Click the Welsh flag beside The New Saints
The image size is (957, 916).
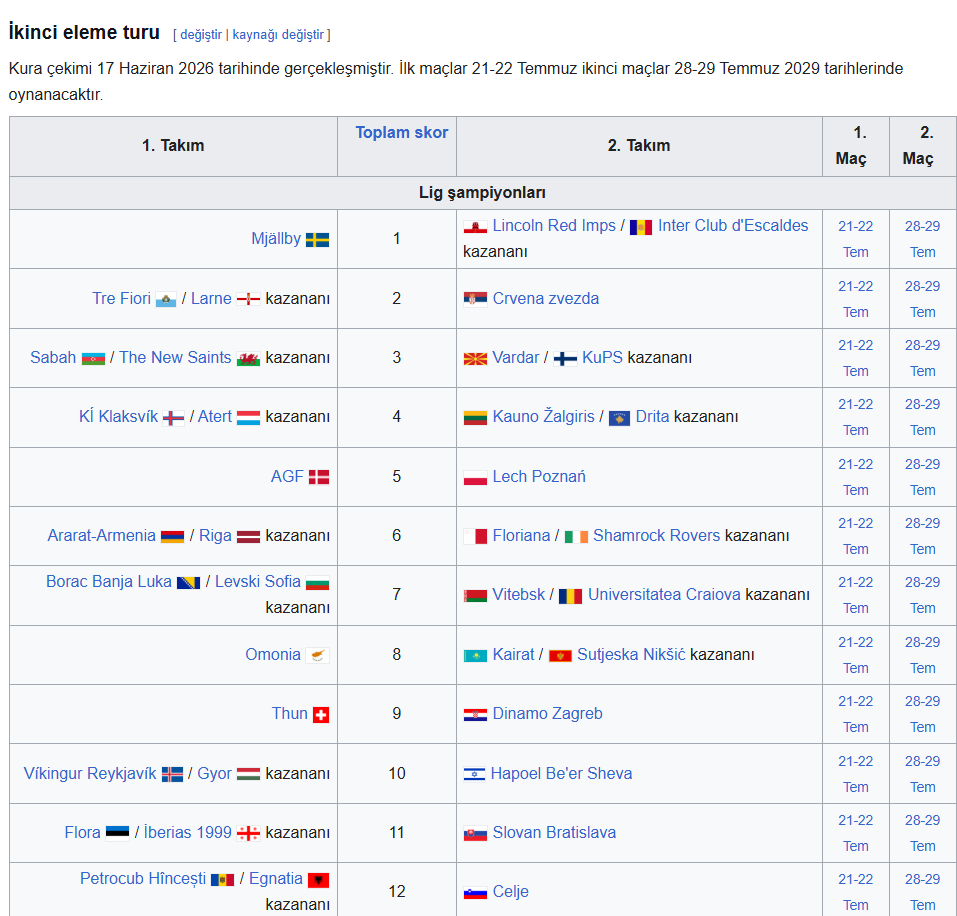click(248, 358)
